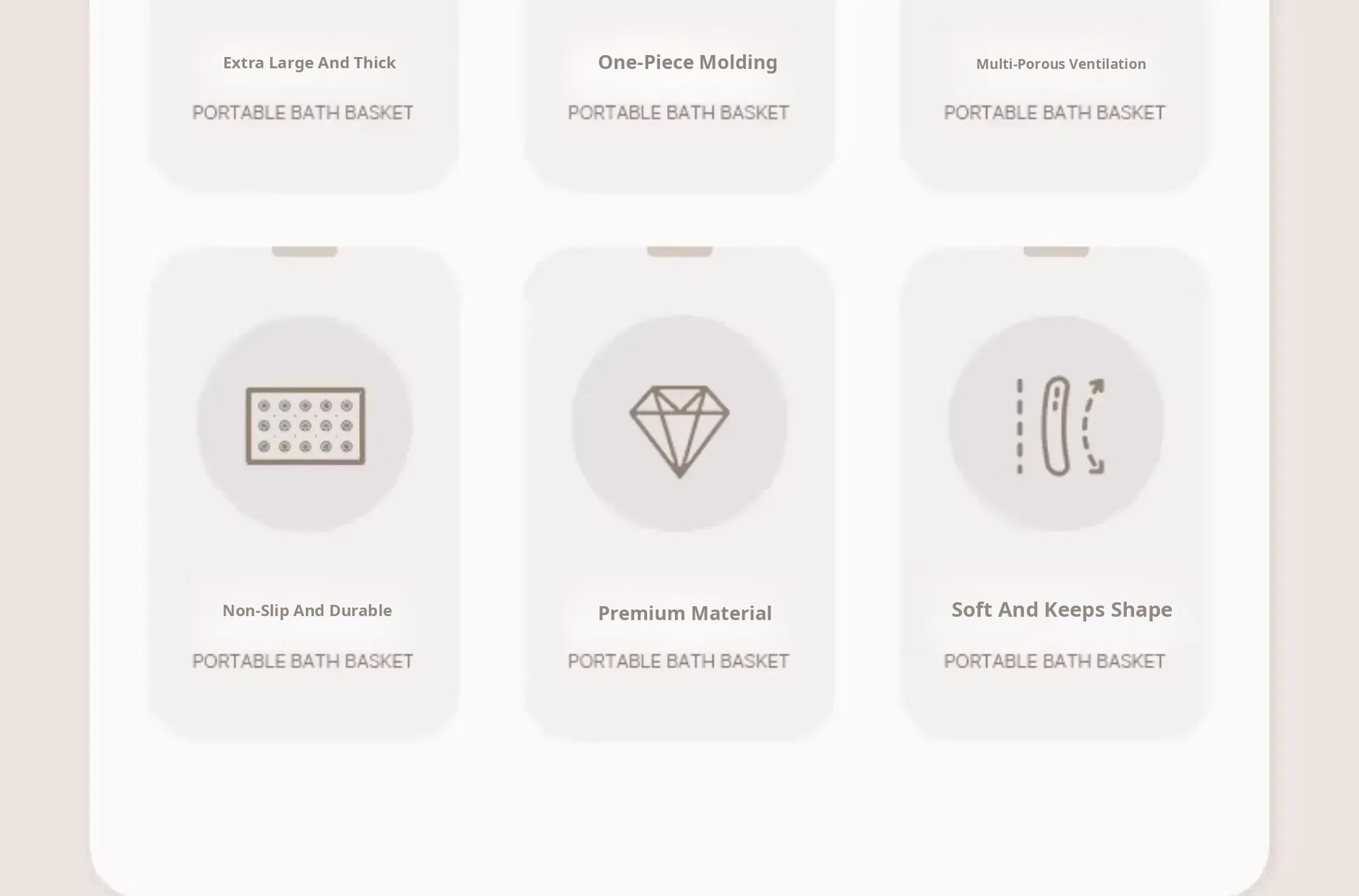Image resolution: width=1359 pixels, height=896 pixels.
Task: Open the One-Piece Molding feature title
Action: (687, 62)
